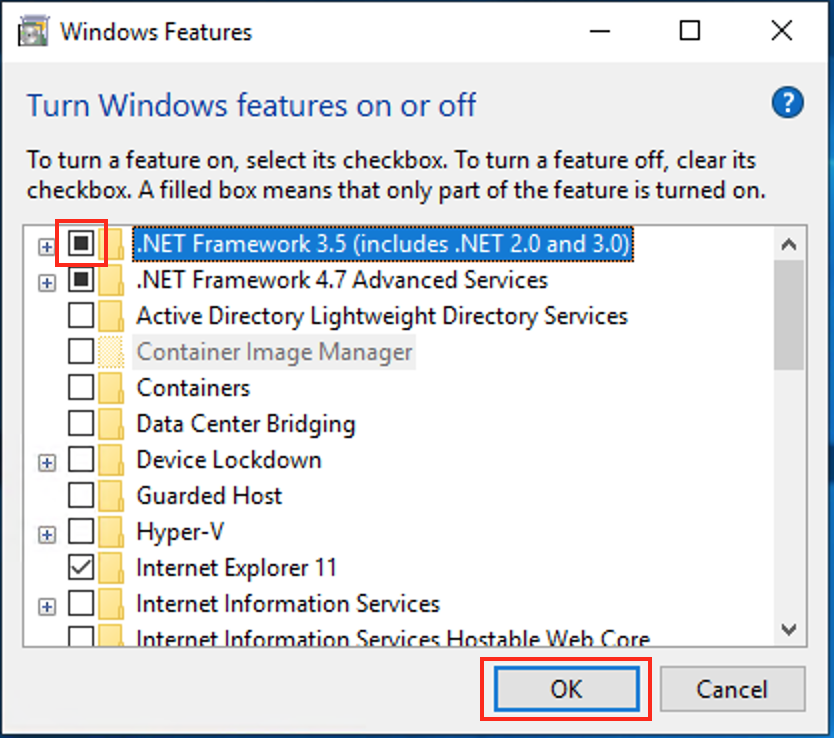Uncheck the Internet Explorer 11 checkbox
This screenshot has width=834, height=738.
coord(80,568)
